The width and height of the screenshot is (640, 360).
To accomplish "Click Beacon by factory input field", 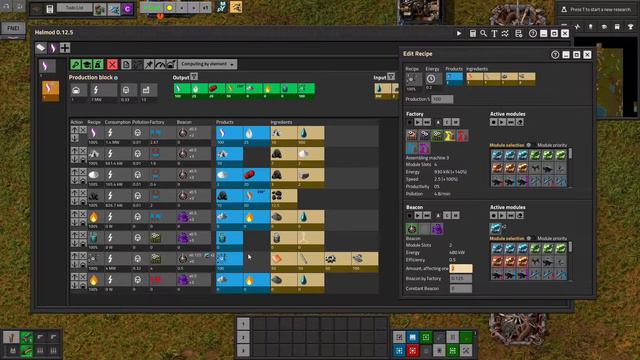I will pos(461,278).
